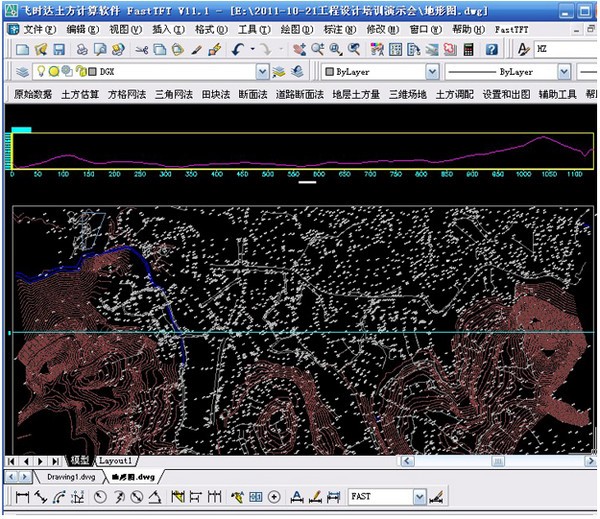Toggle the DGX layer freeze sun icon
This screenshot has width=600, height=519.
(x=55, y=72)
